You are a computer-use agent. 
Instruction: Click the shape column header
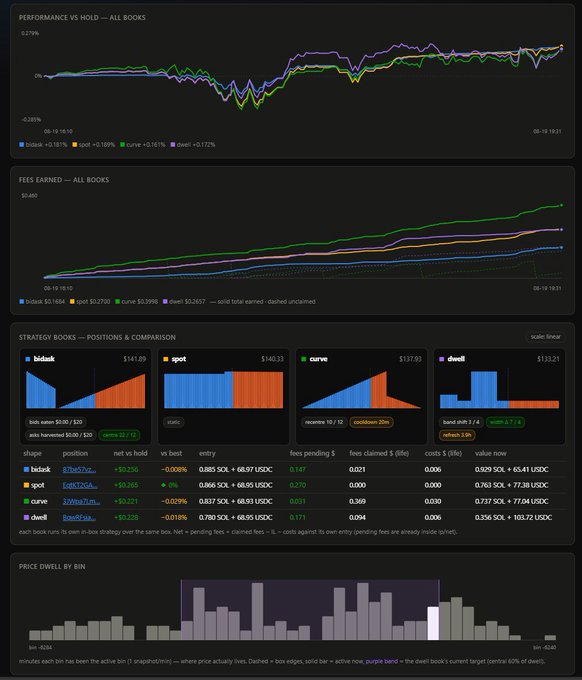click(32, 453)
